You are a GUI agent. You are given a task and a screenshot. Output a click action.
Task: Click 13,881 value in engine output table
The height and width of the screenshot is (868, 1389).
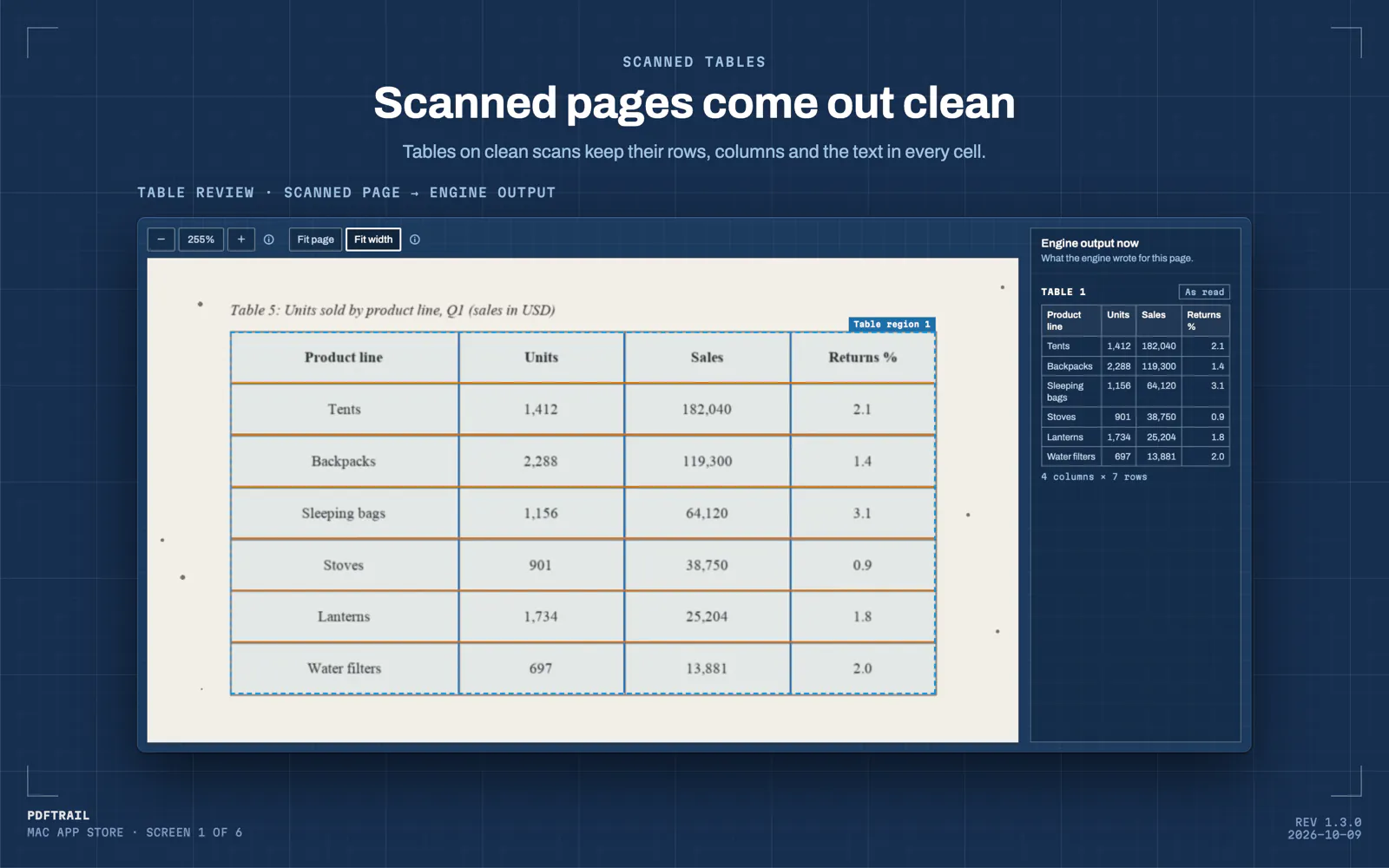[x=1161, y=457]
